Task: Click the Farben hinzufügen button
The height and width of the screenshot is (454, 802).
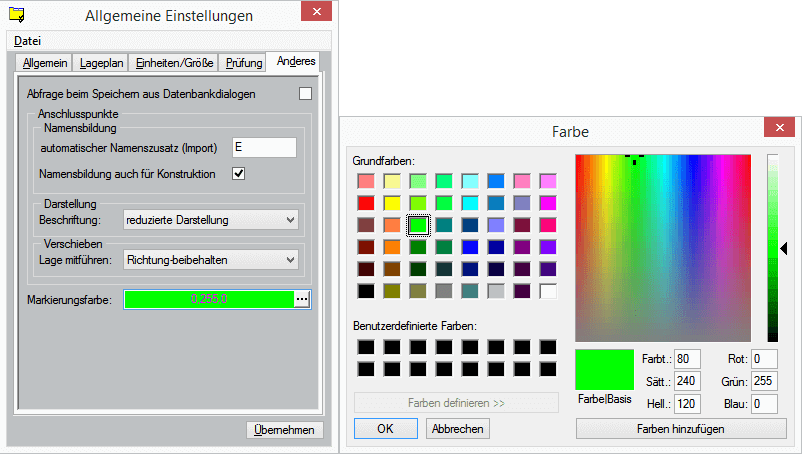Action: [681, 428]
